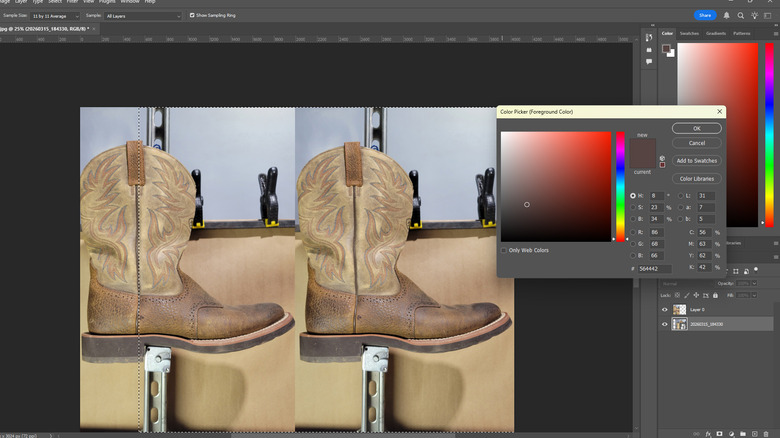Select the R red radio button
This screenshot has width=780, height=438.
coord(633,232)
